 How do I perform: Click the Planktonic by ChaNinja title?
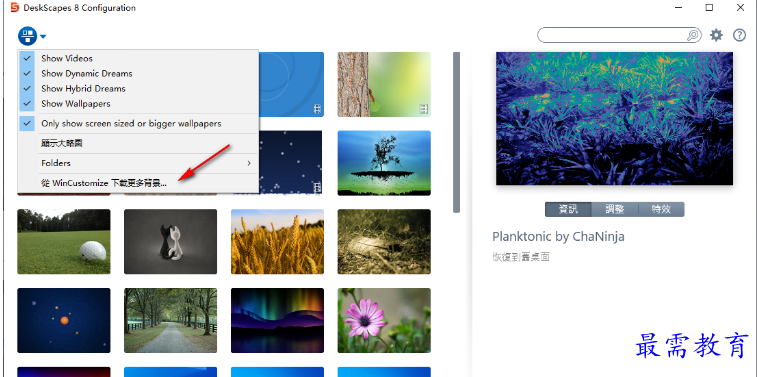tap(559, 237)
